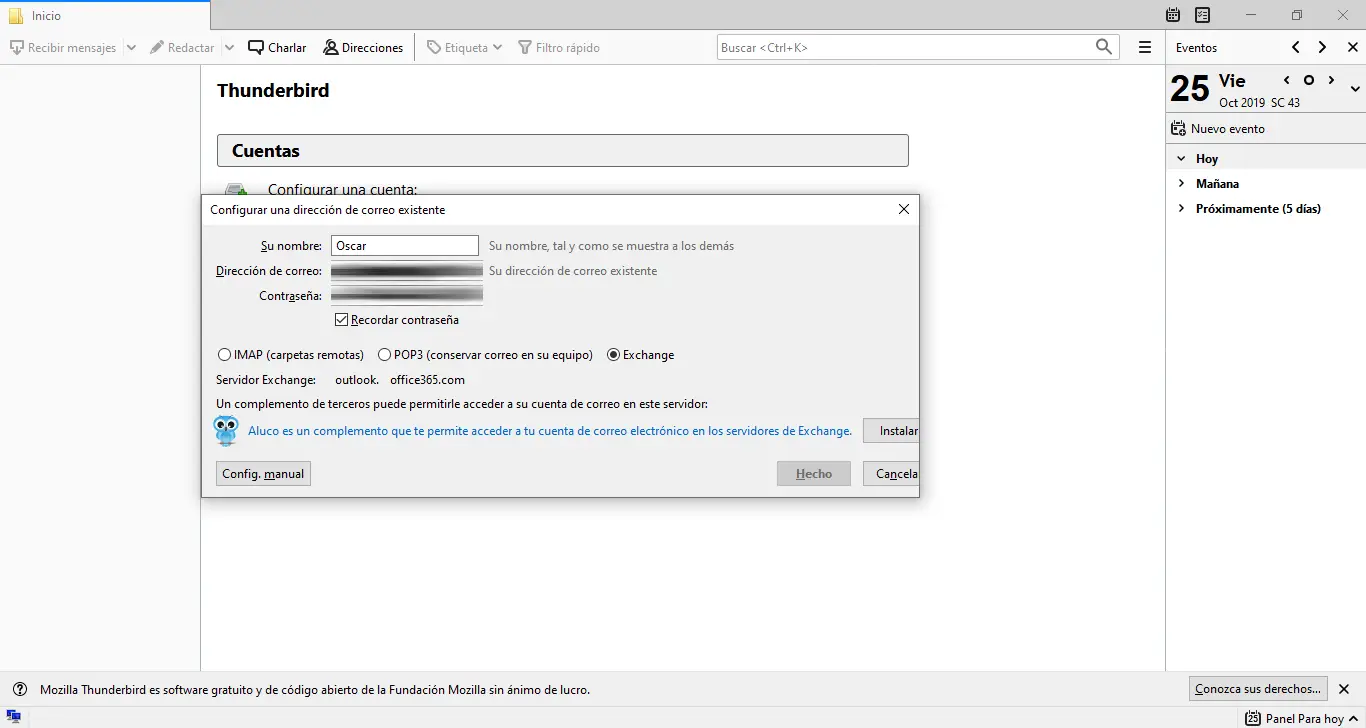
Task: Go to the next day
Action: pyautogui.click(x=1331, y=80)
